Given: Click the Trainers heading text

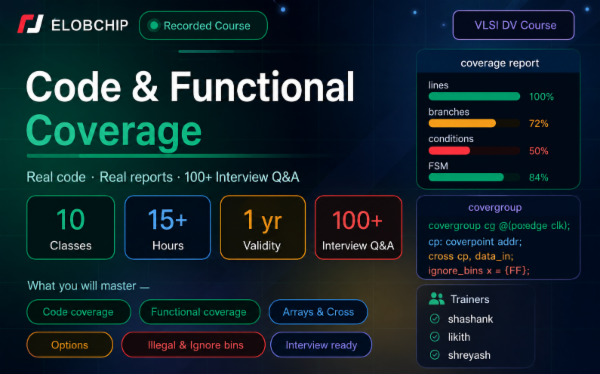Looking at the screenshot, I should [x=470, y=299].
